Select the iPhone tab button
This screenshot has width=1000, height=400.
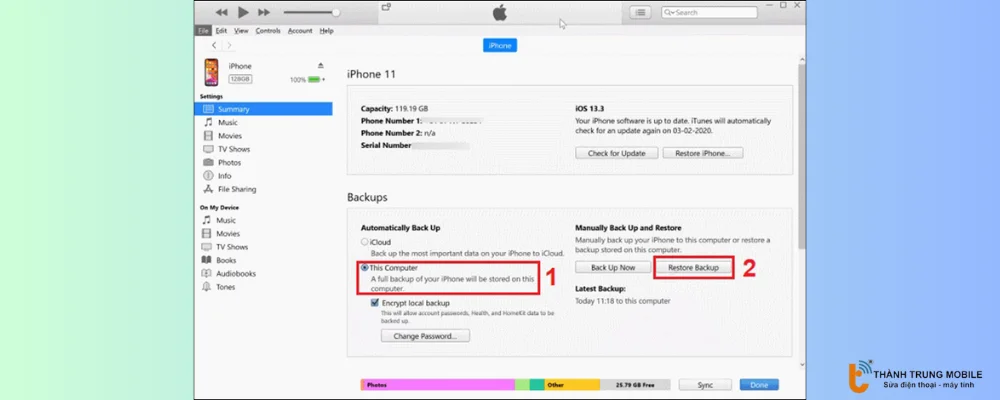click(499, 45)
